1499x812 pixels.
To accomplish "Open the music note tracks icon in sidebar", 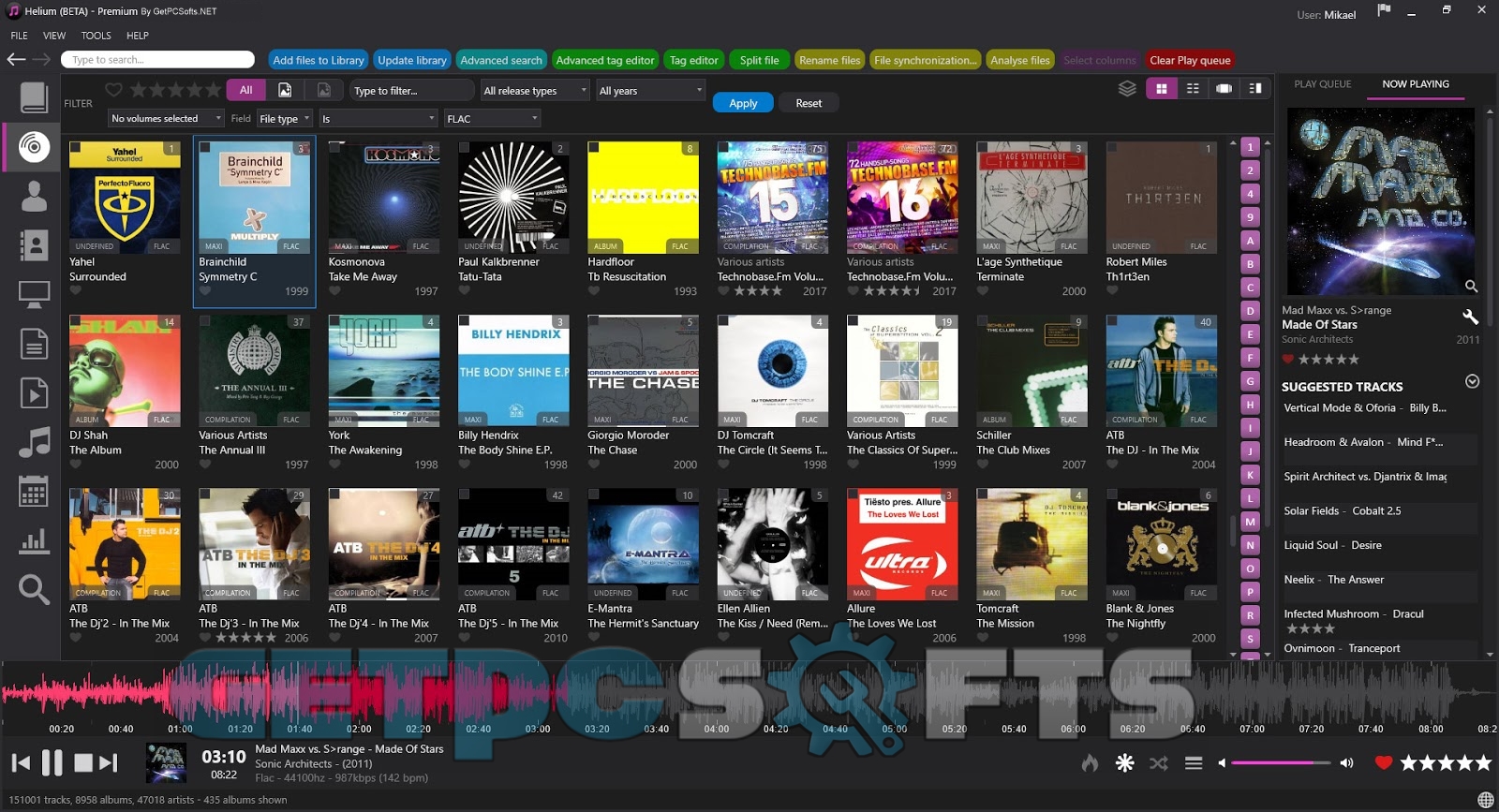I will tap(34, 442).
